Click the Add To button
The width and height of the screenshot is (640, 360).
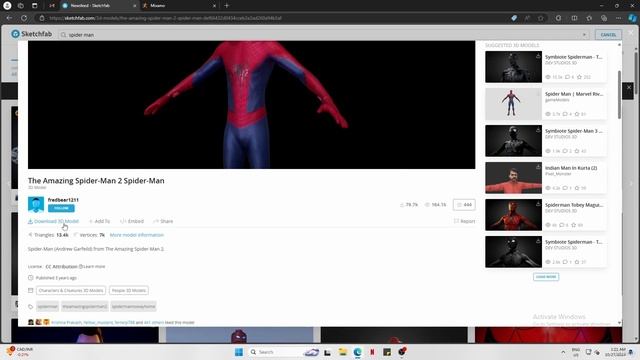[x=100, y=221]
